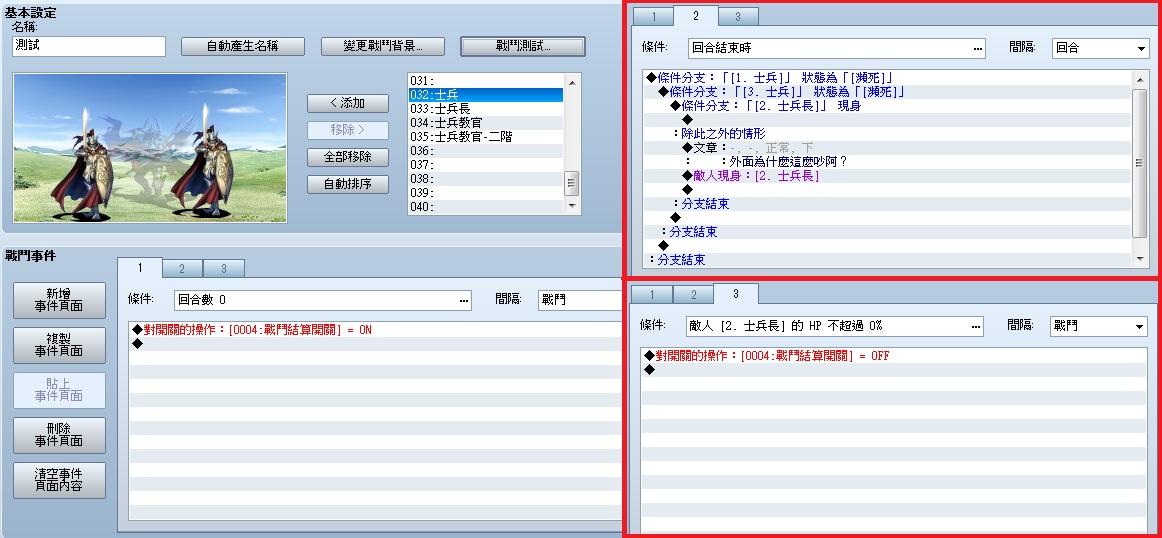Click the enemy list scrollbar thumb

click(x=571, y=182)
